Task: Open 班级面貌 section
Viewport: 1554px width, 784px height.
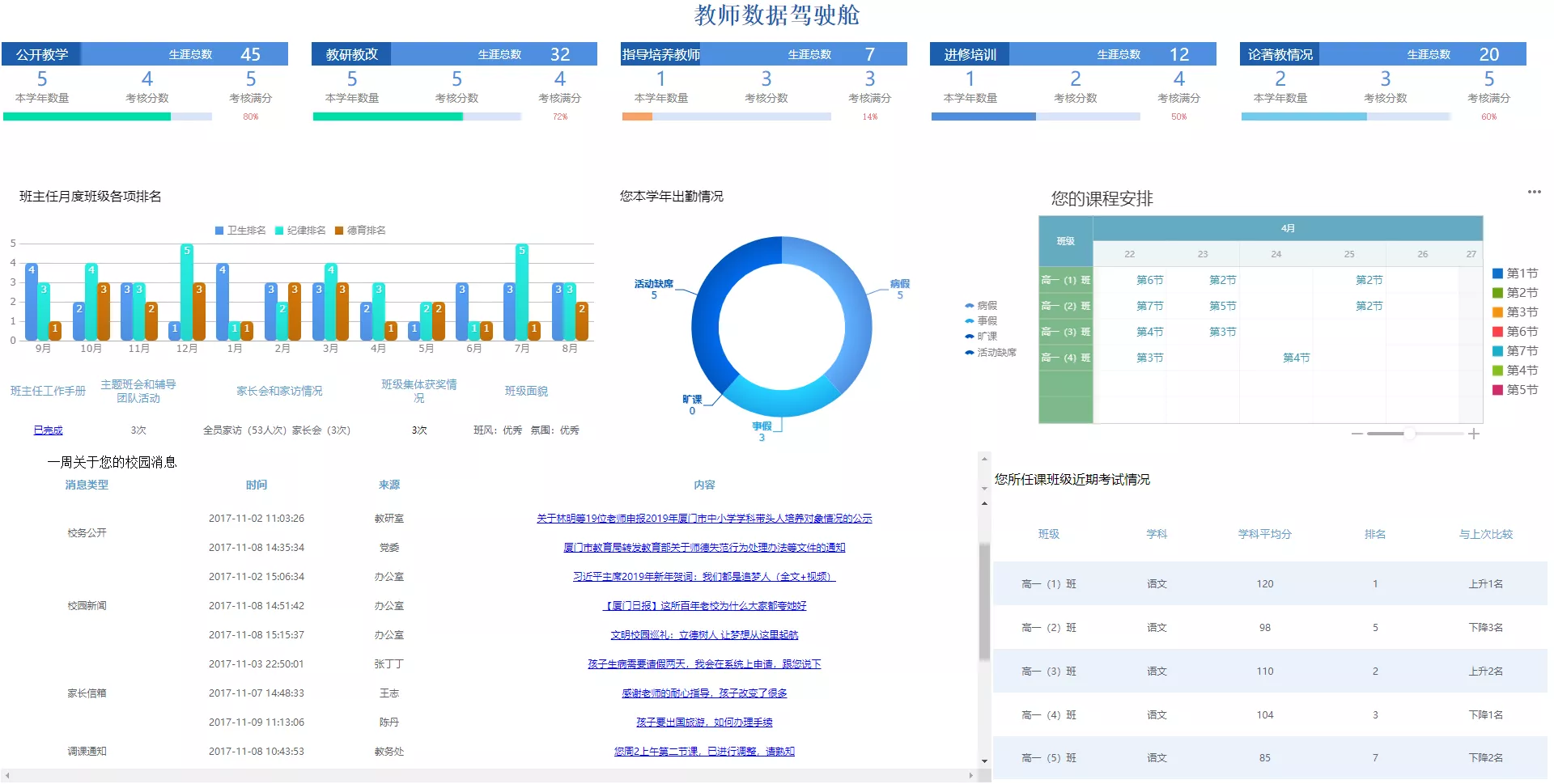Action: (526, 391)
